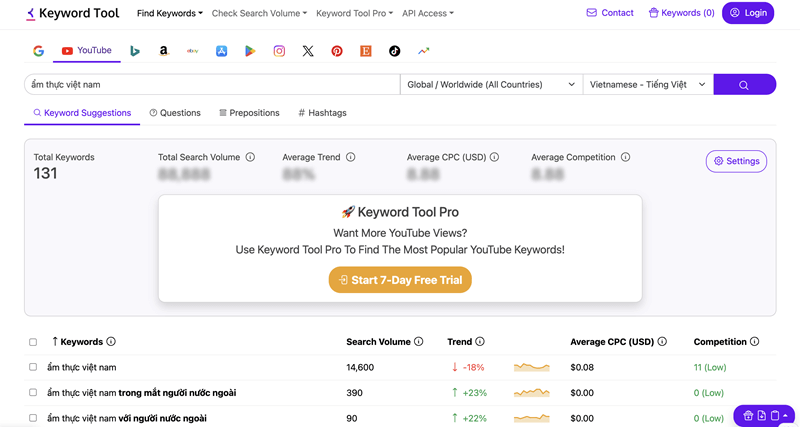Screen dimensions: 800x427
Task: Click the search volume value 390
Action: [x=355, y=393]
